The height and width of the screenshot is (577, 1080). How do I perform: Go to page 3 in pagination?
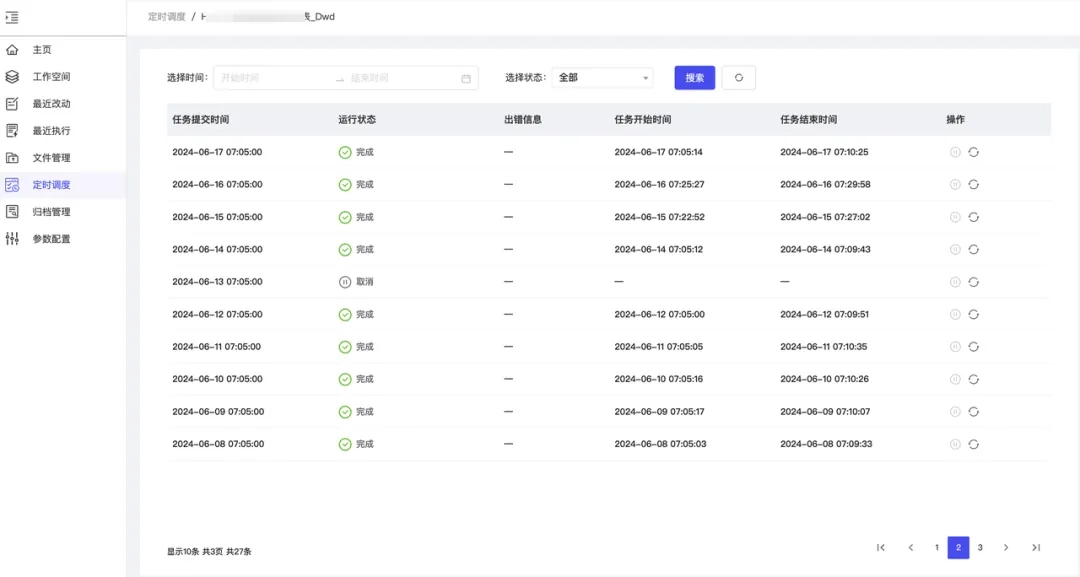(x=980, y=548)
